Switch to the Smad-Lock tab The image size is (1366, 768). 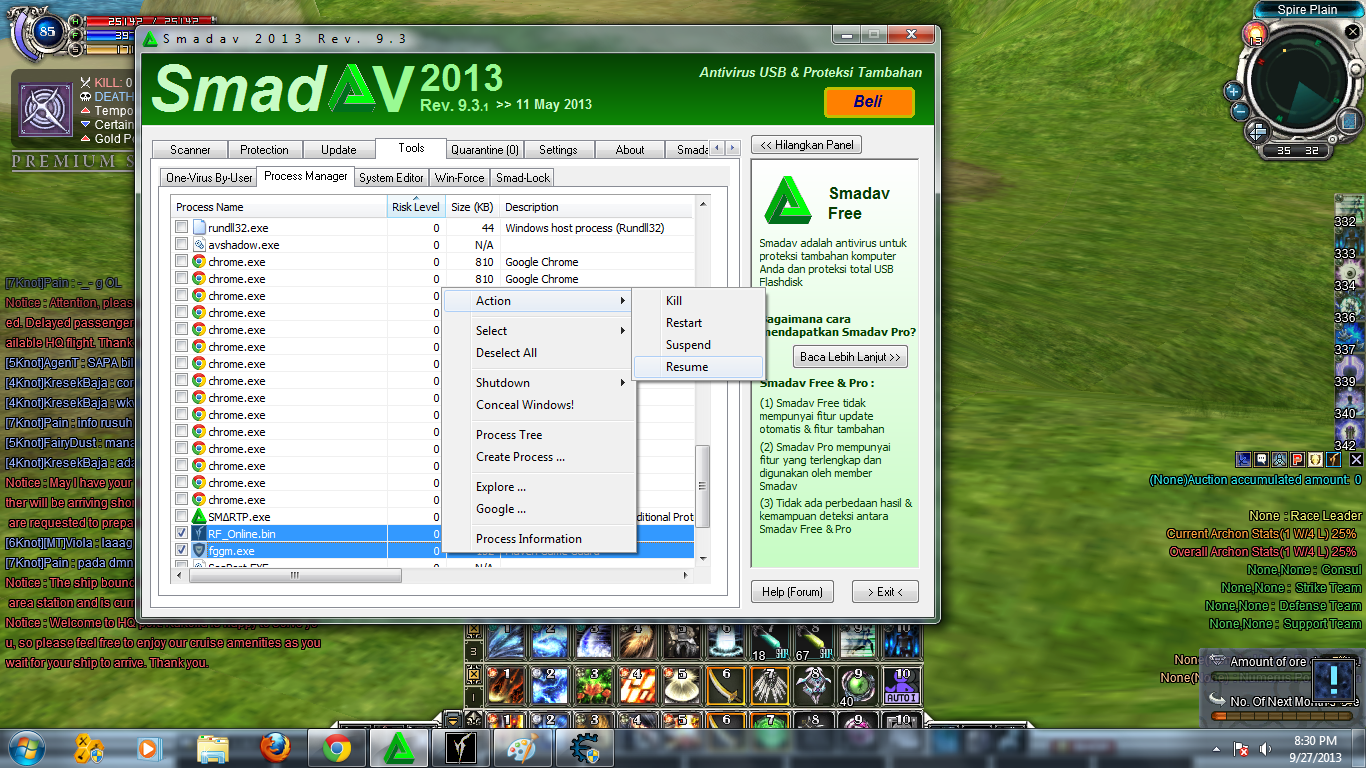521,177
